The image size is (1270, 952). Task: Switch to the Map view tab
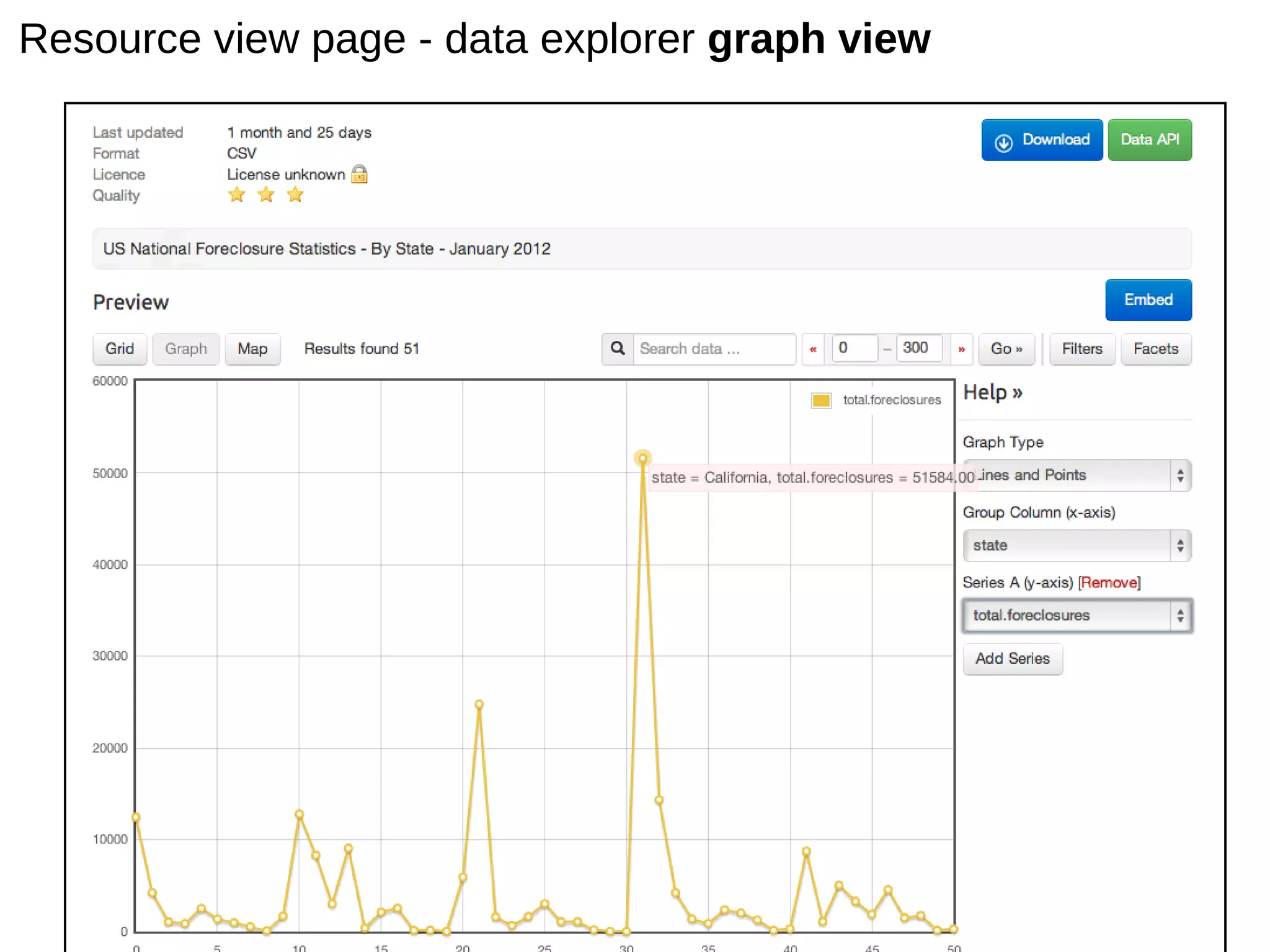click(252, 349)
